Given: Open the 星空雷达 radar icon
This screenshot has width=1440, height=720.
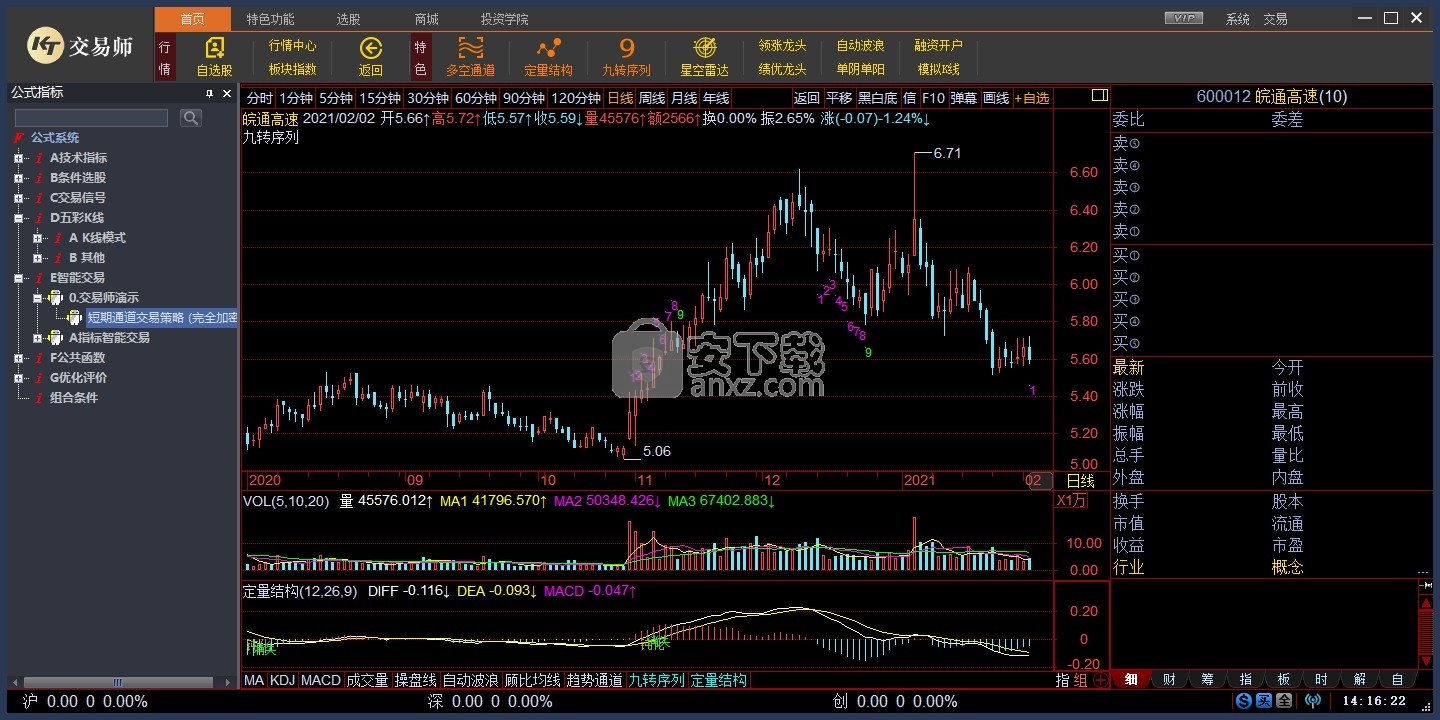Looking at the screenshot, I should (705, 48).
